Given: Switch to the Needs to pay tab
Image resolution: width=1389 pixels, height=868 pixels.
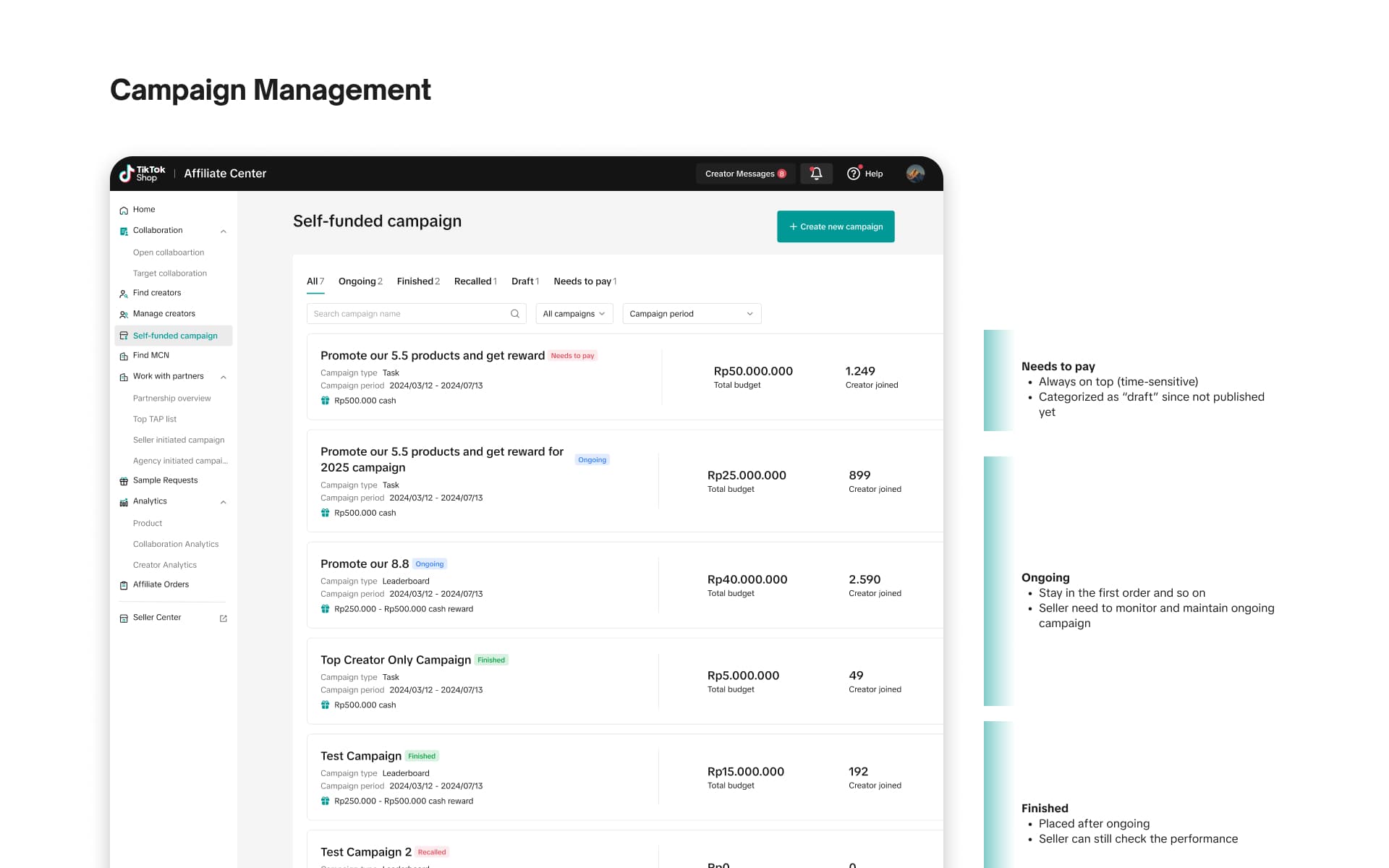Looking at the screenshot, I should tap(585, 281).
